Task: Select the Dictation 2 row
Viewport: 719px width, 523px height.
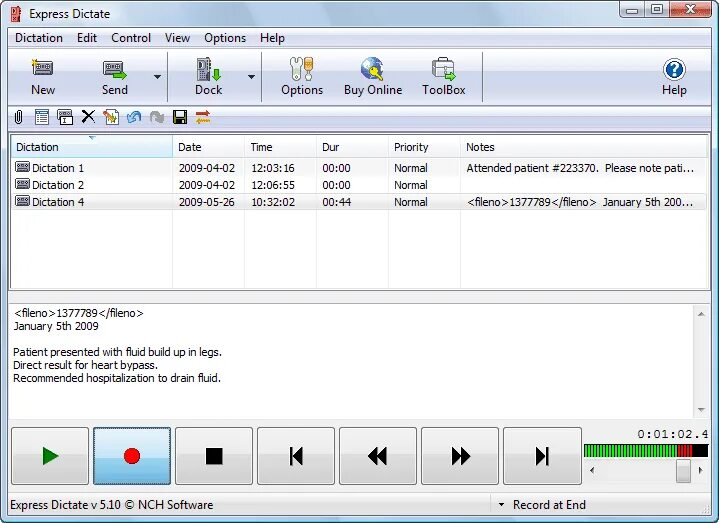Action: 359,185
